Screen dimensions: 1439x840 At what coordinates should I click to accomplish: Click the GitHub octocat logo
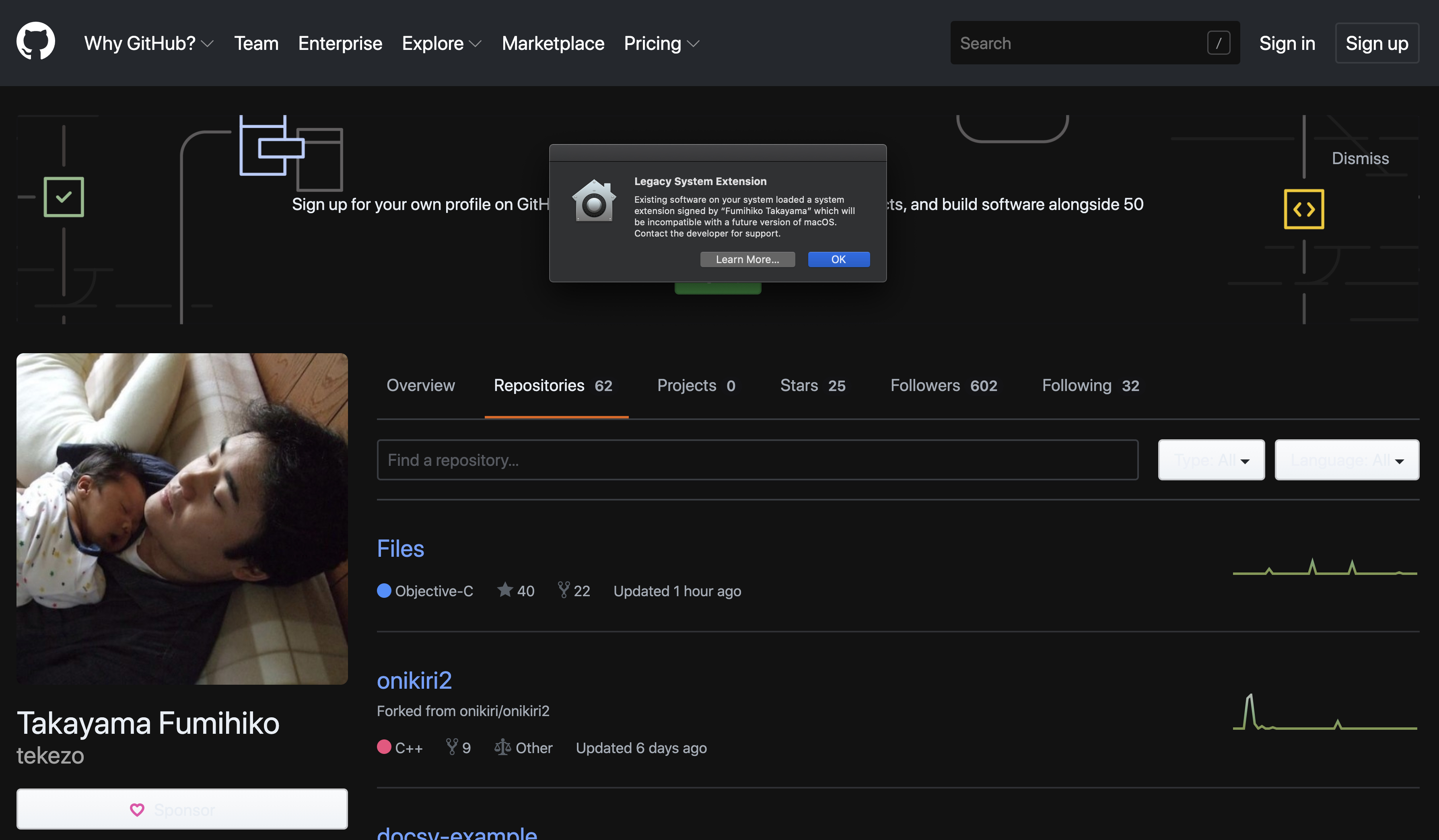click(35, 41)
